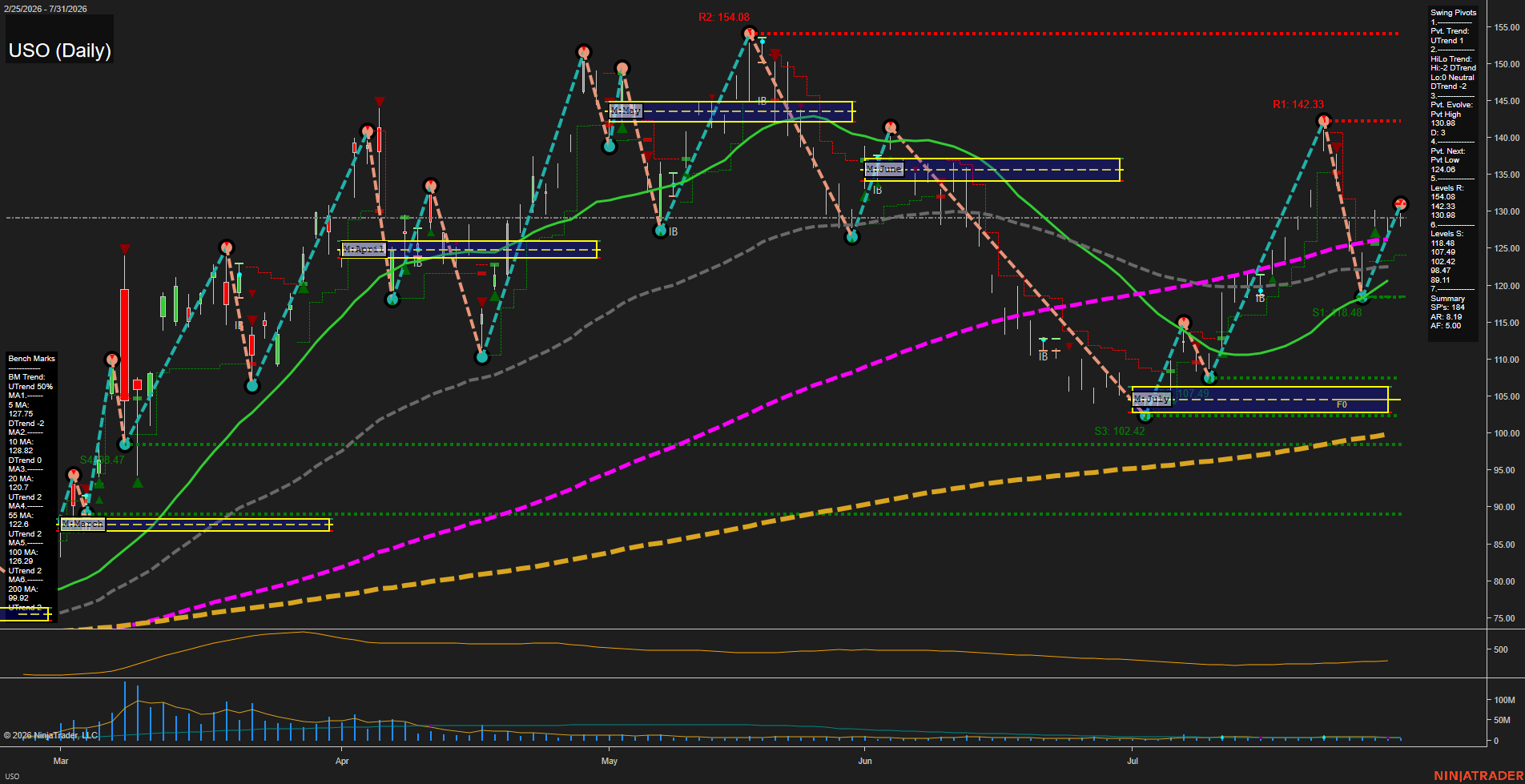Click the Levels R: heading
Screen dimensions: 1525x784
[x=1447, y=188]
